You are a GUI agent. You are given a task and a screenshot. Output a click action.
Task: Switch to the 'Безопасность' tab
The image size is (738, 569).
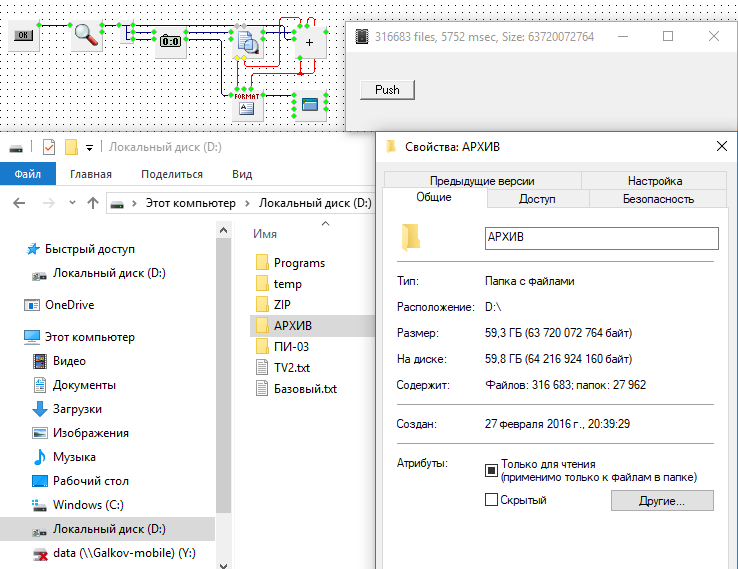pos(657,199)
